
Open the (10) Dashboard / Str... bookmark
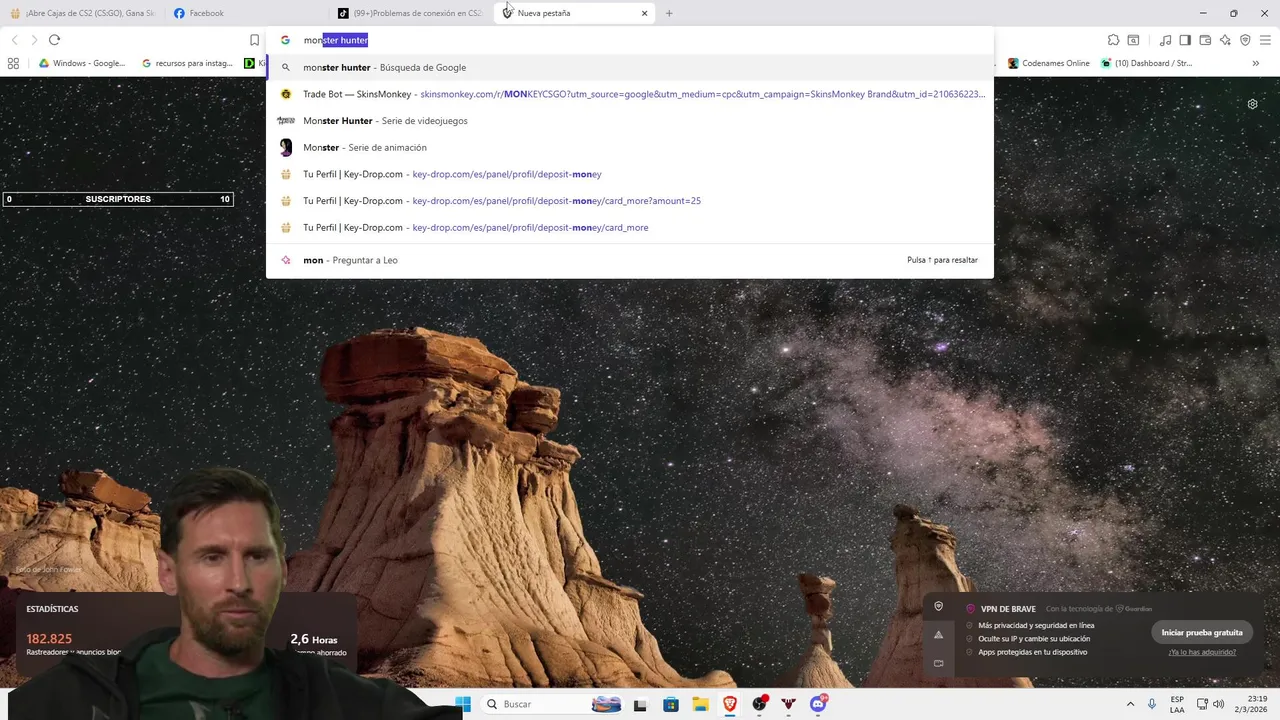[x=1146, y=63]
